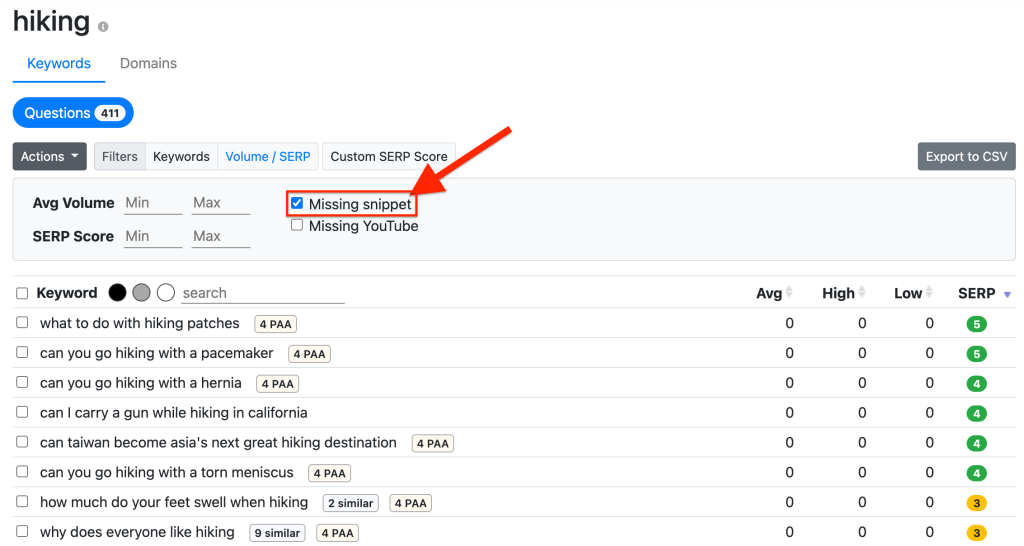Open 4 PAA badge on torn meniscus row

click(330, 474)
